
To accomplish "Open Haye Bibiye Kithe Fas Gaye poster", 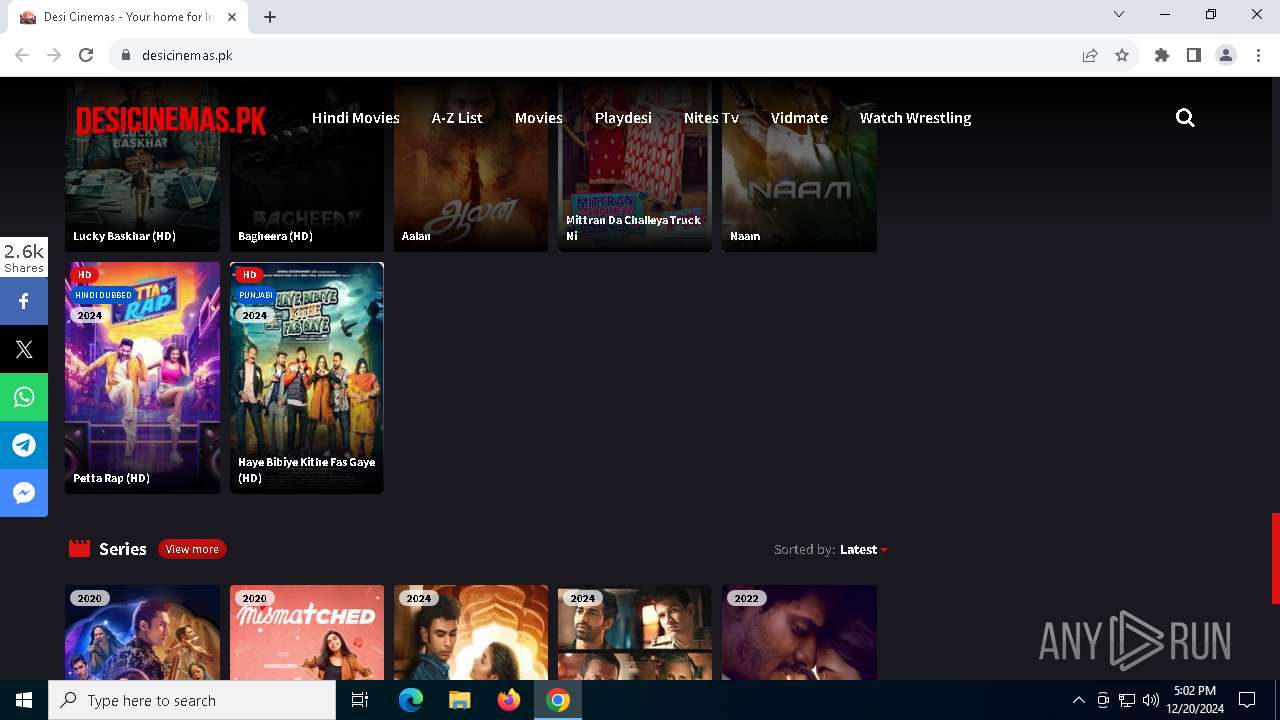I will (307, 378).
